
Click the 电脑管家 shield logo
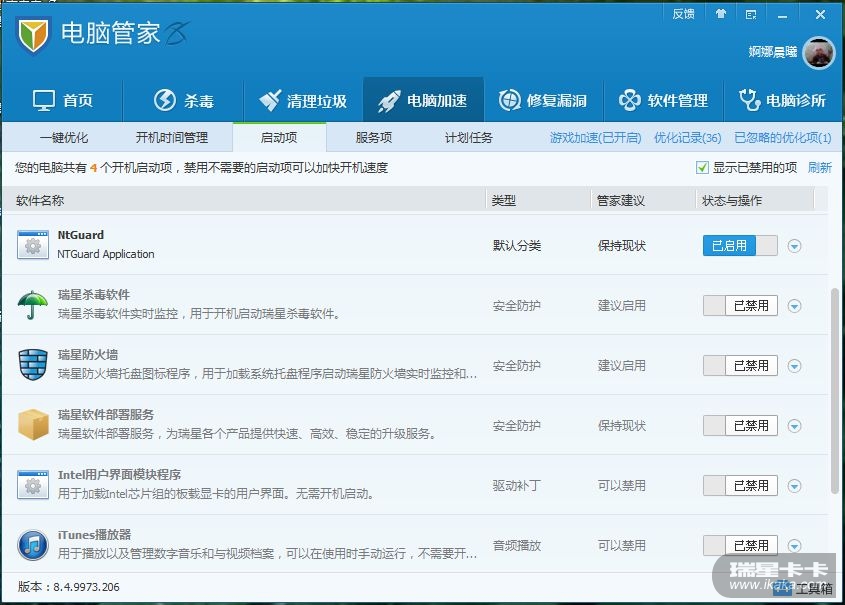[x=33, y=35]
